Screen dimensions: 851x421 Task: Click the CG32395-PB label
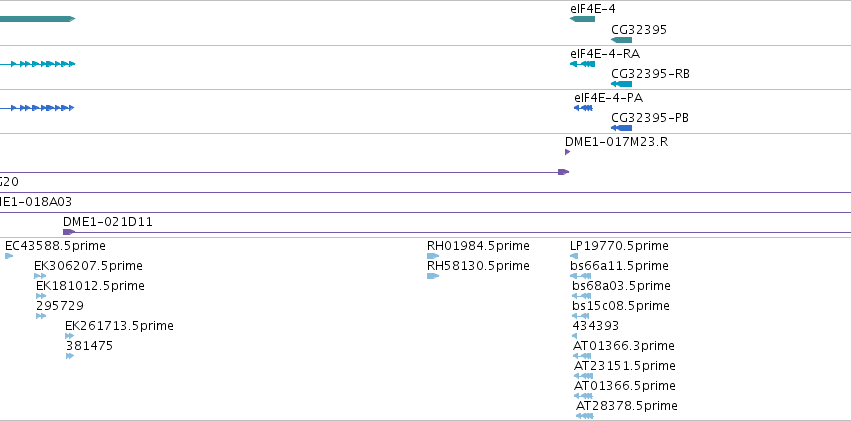click(650, 118)
